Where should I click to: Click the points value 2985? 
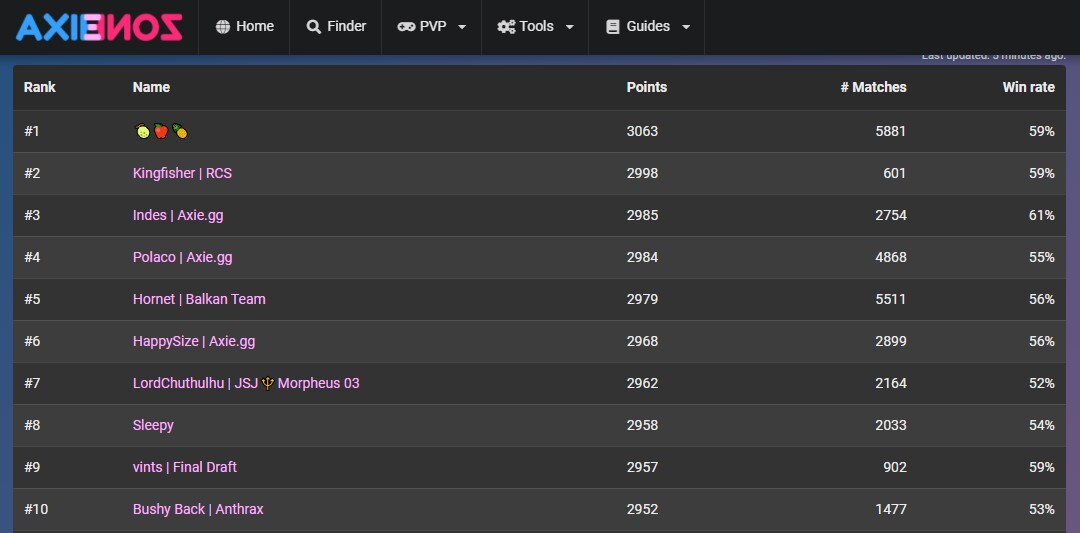coord(642,216)
